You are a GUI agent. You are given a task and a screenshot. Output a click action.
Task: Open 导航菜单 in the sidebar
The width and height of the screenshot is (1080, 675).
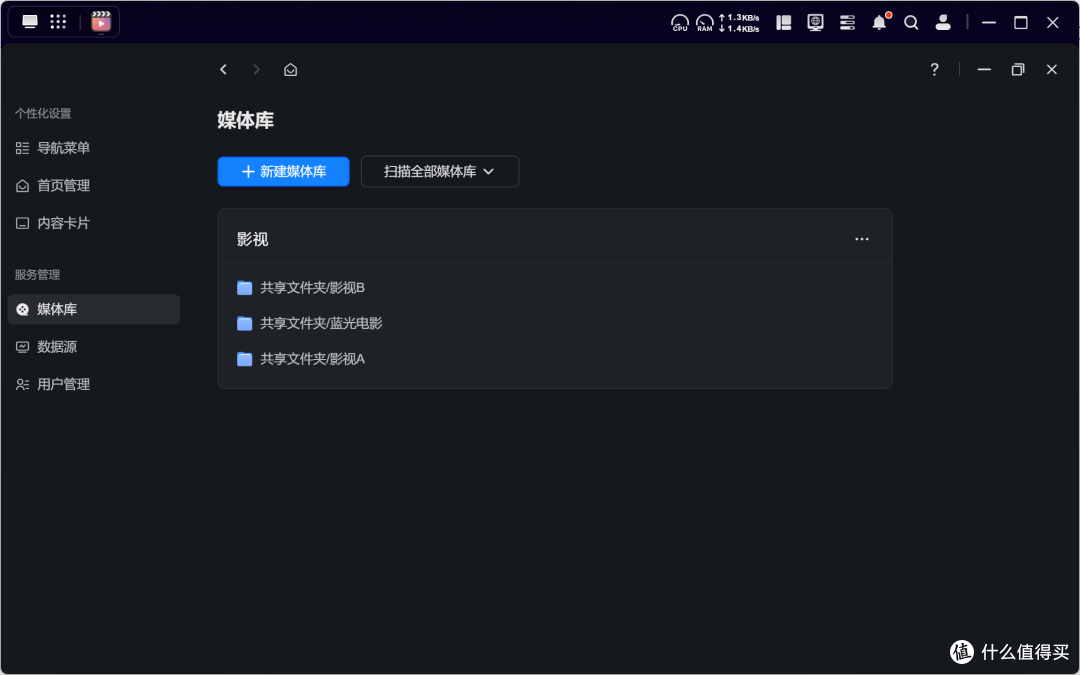point(94,148)
